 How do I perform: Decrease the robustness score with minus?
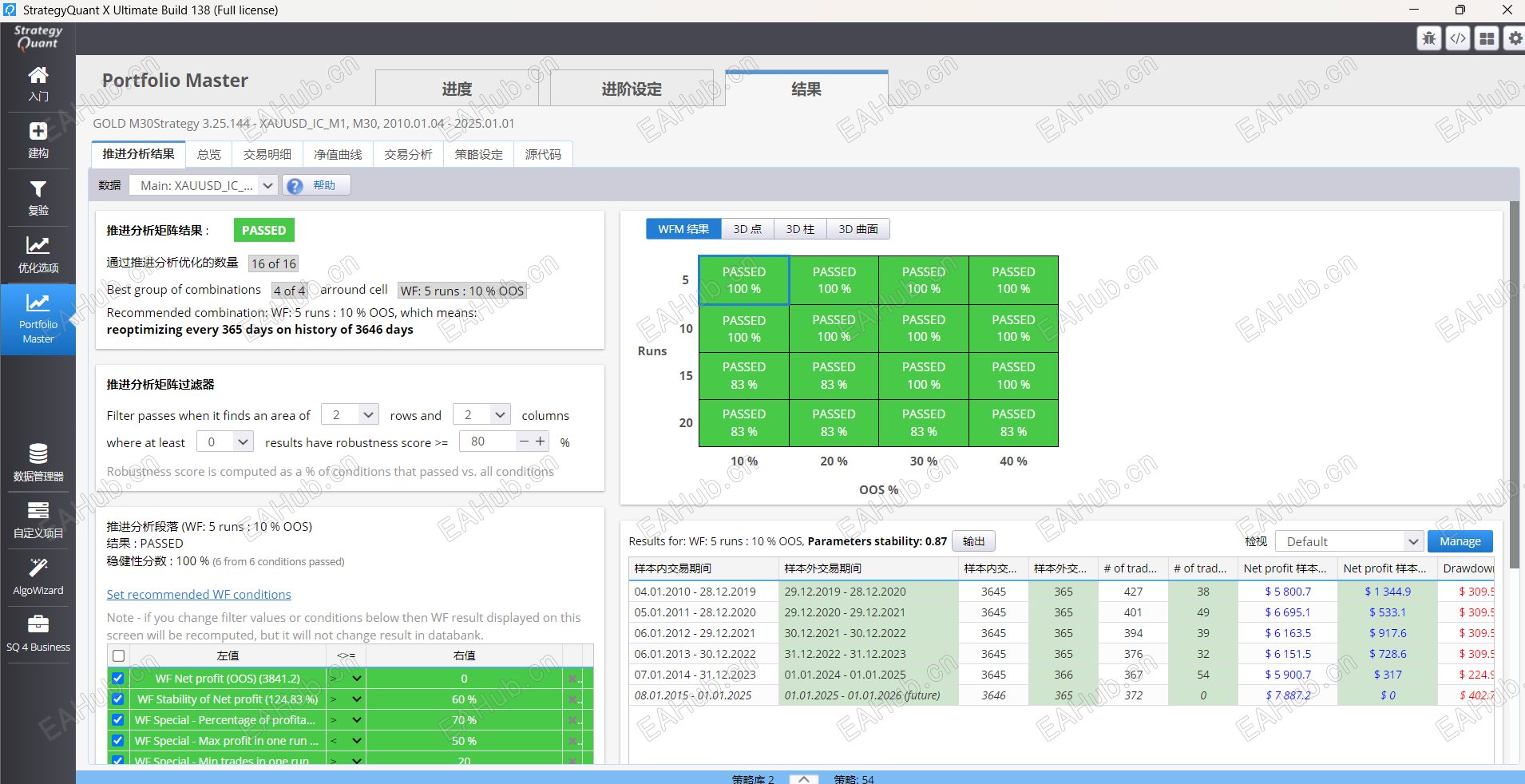(524, 441)
